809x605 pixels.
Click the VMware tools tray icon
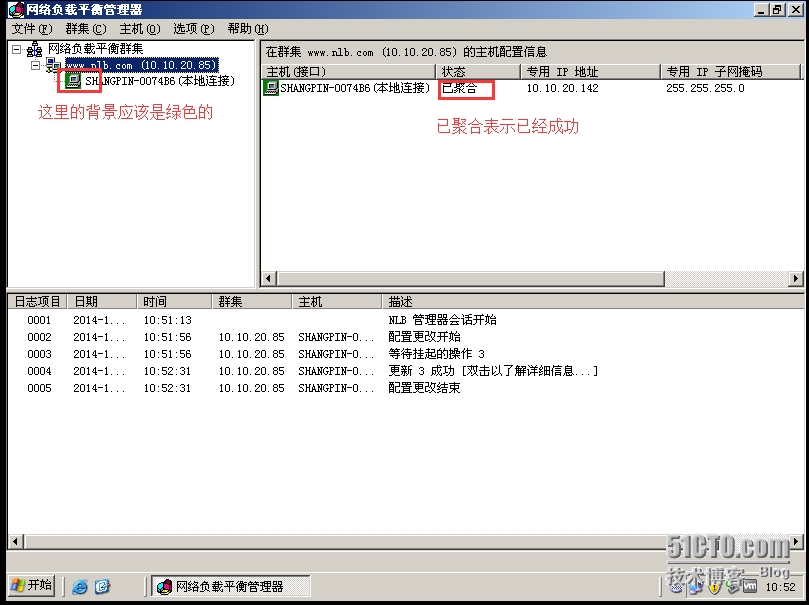coord(750,586)
